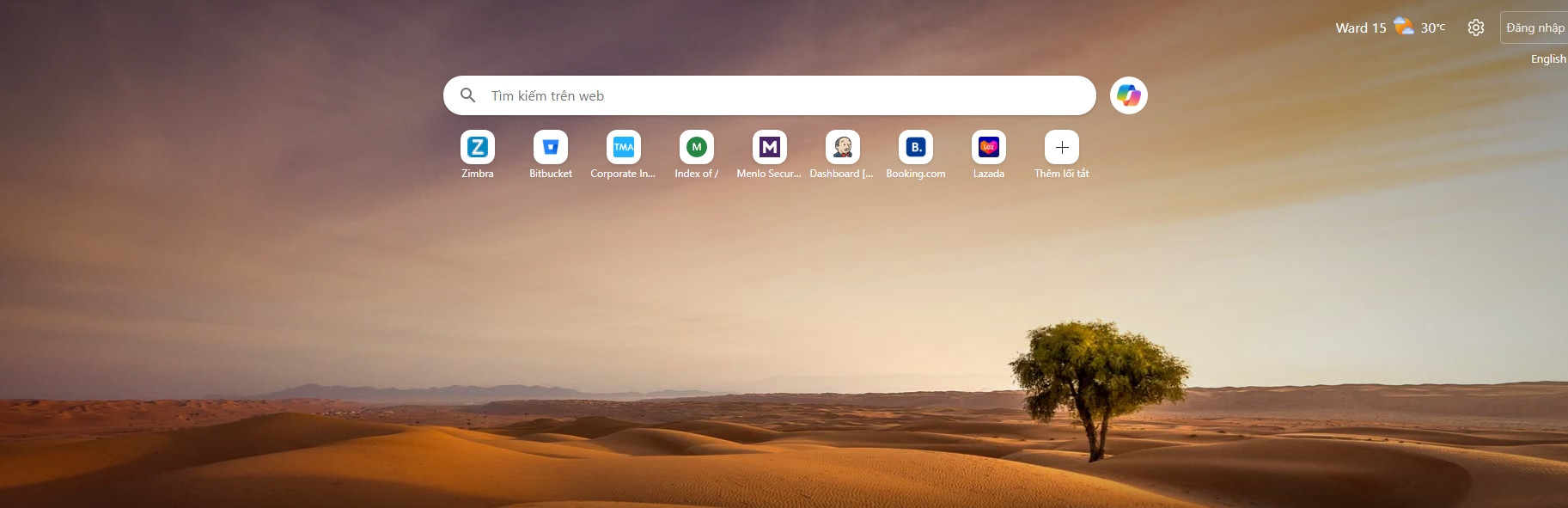Click the Copilot icon beside the search bar
The height and width of the screenshot is (508, 1568).
tap(1128, 95)
